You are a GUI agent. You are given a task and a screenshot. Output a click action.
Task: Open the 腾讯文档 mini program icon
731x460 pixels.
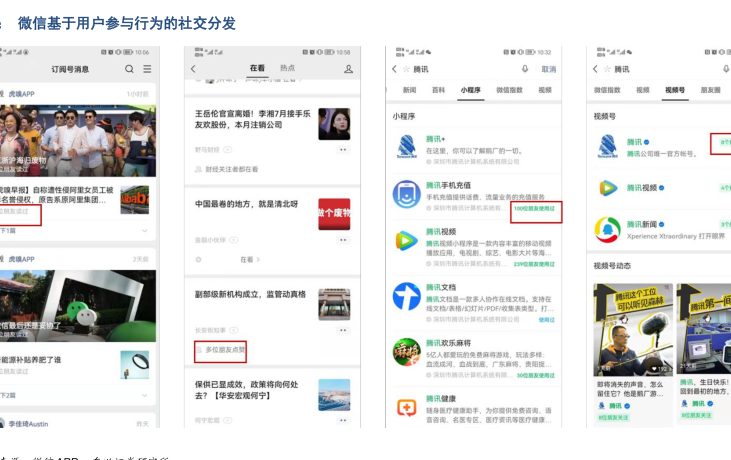pyautogui.click(x=406, y=296)
